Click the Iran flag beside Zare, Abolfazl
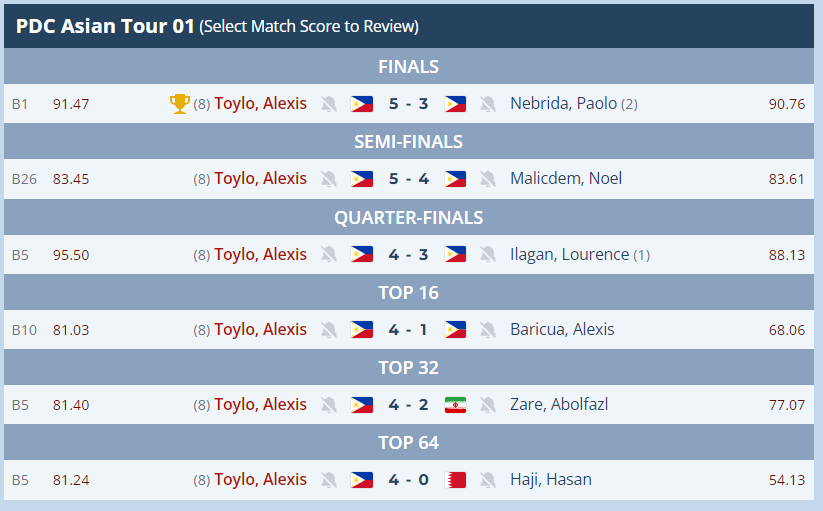This screenshot has width=823, height=511. pyautogui.click(x=455, y=405)
